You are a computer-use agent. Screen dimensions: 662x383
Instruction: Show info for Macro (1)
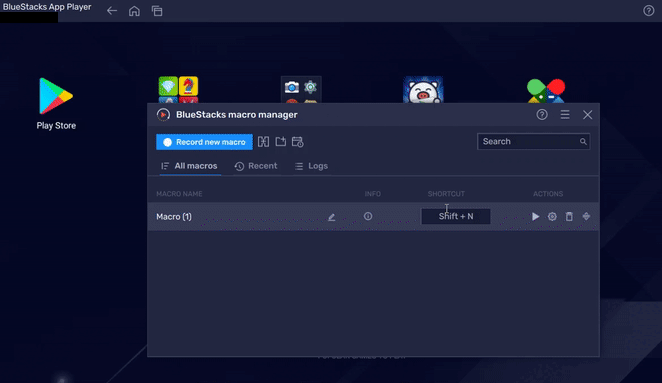(x=368, y=216)
